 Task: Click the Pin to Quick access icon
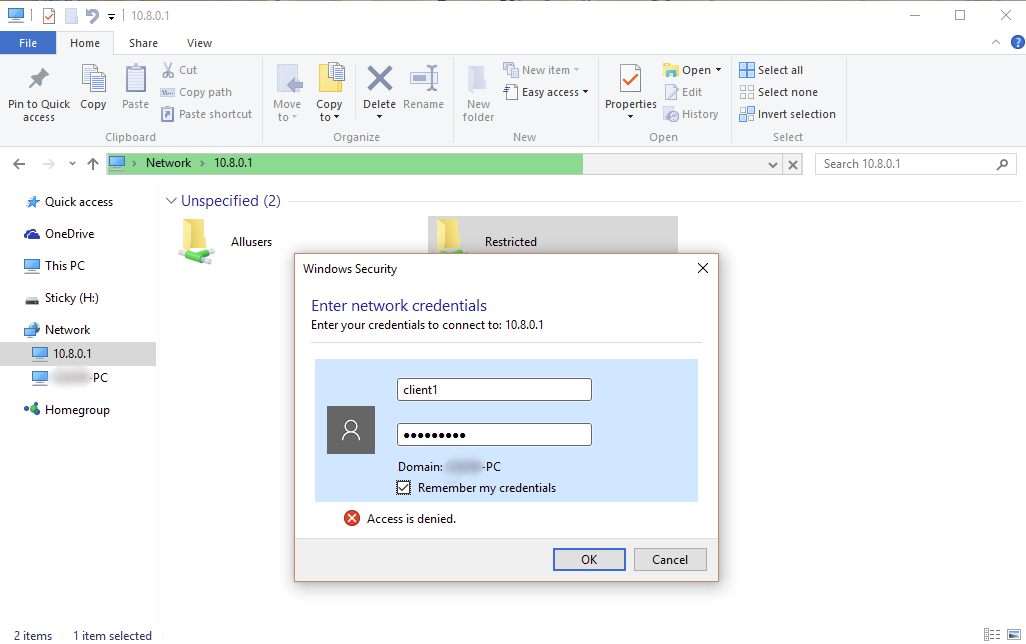pyautogui.click(x=39, y=79)
